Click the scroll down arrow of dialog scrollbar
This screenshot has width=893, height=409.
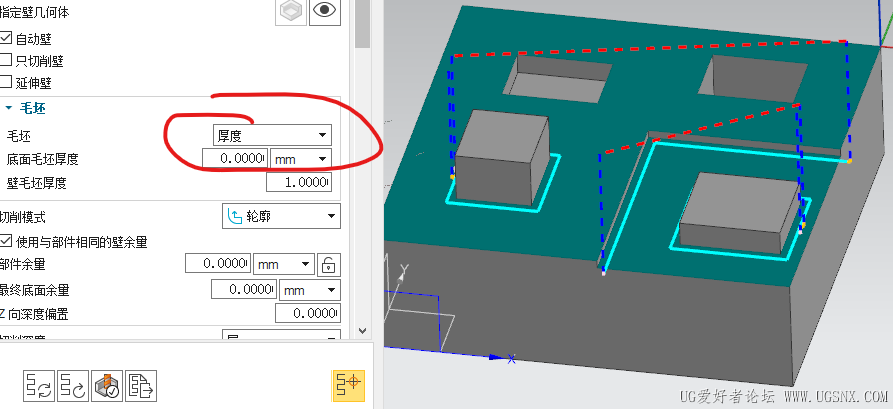[x=363, y=330]
